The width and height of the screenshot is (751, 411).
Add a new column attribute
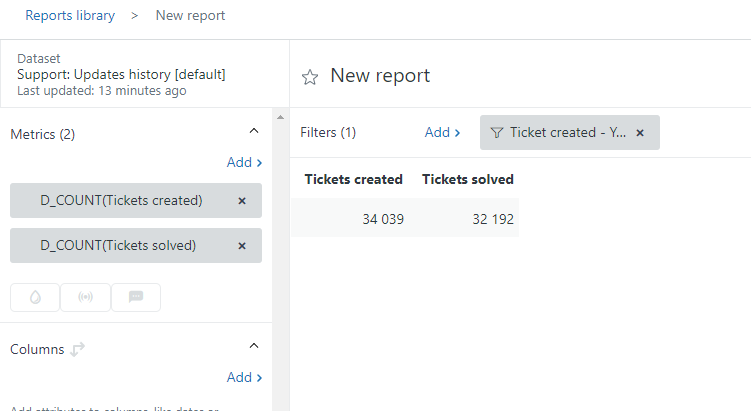[244, 377]
